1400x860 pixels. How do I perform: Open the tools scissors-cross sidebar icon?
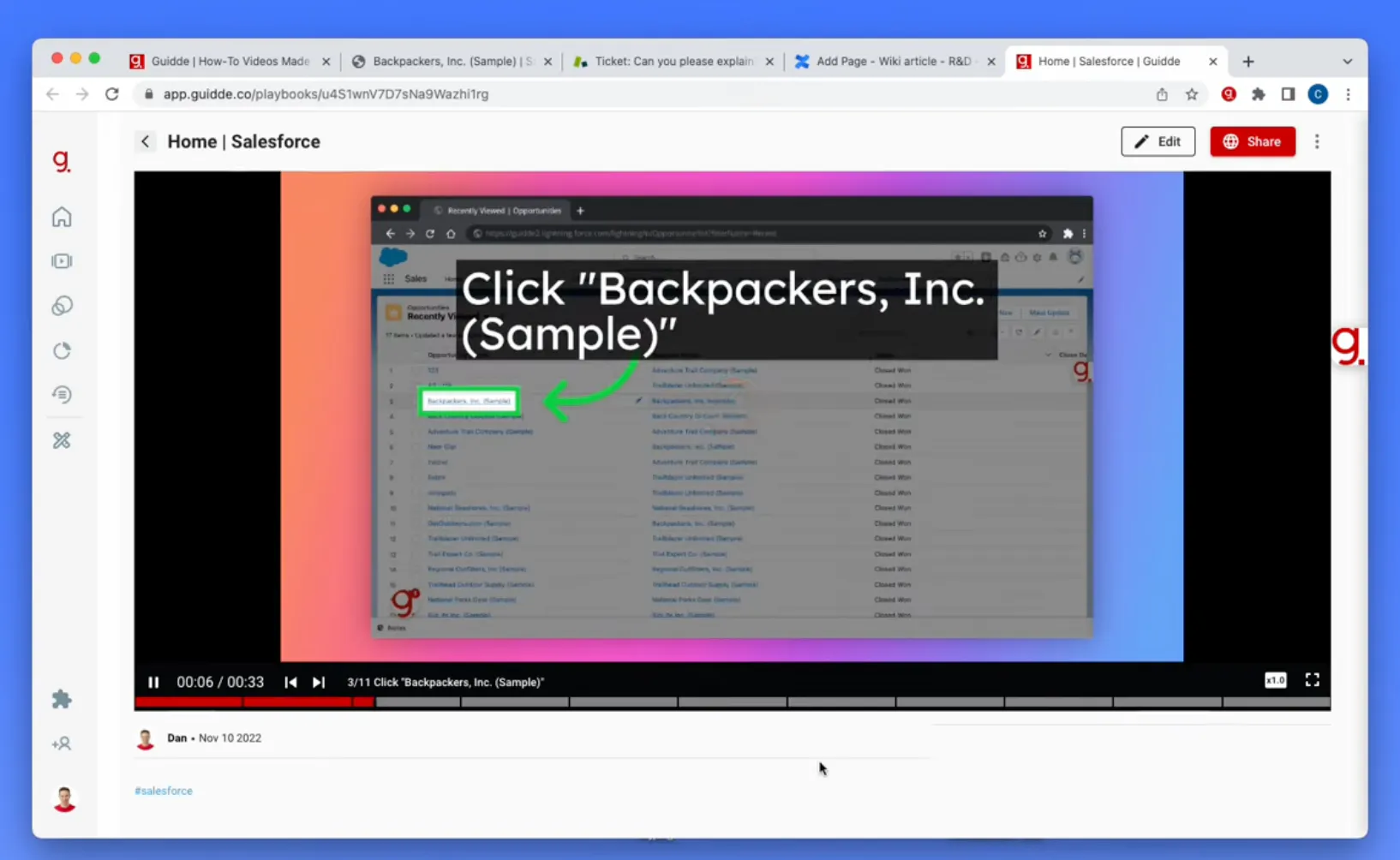62,440
